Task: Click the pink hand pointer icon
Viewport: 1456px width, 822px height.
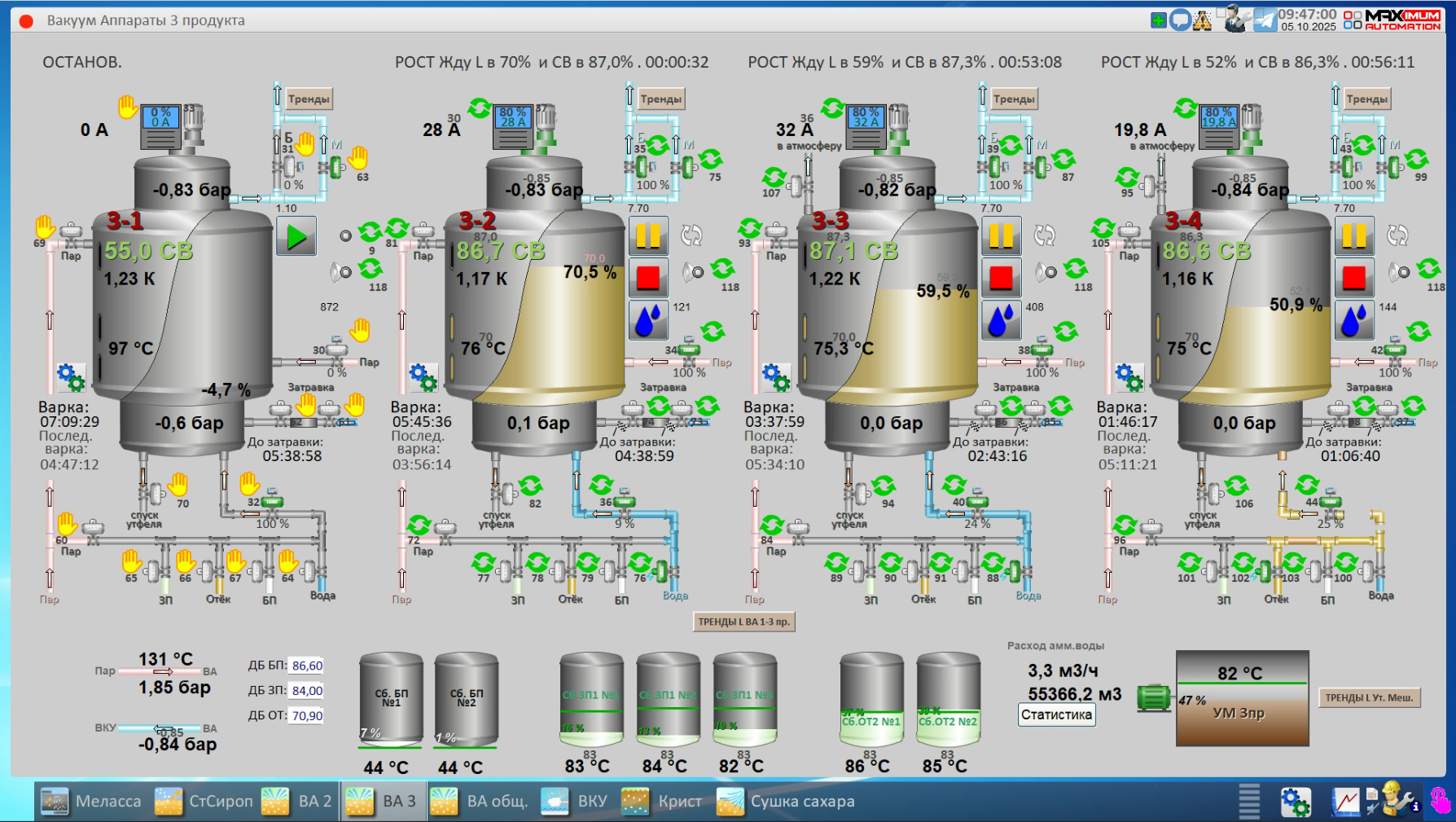Action: pyautogui.click(x=1441, y=802)
